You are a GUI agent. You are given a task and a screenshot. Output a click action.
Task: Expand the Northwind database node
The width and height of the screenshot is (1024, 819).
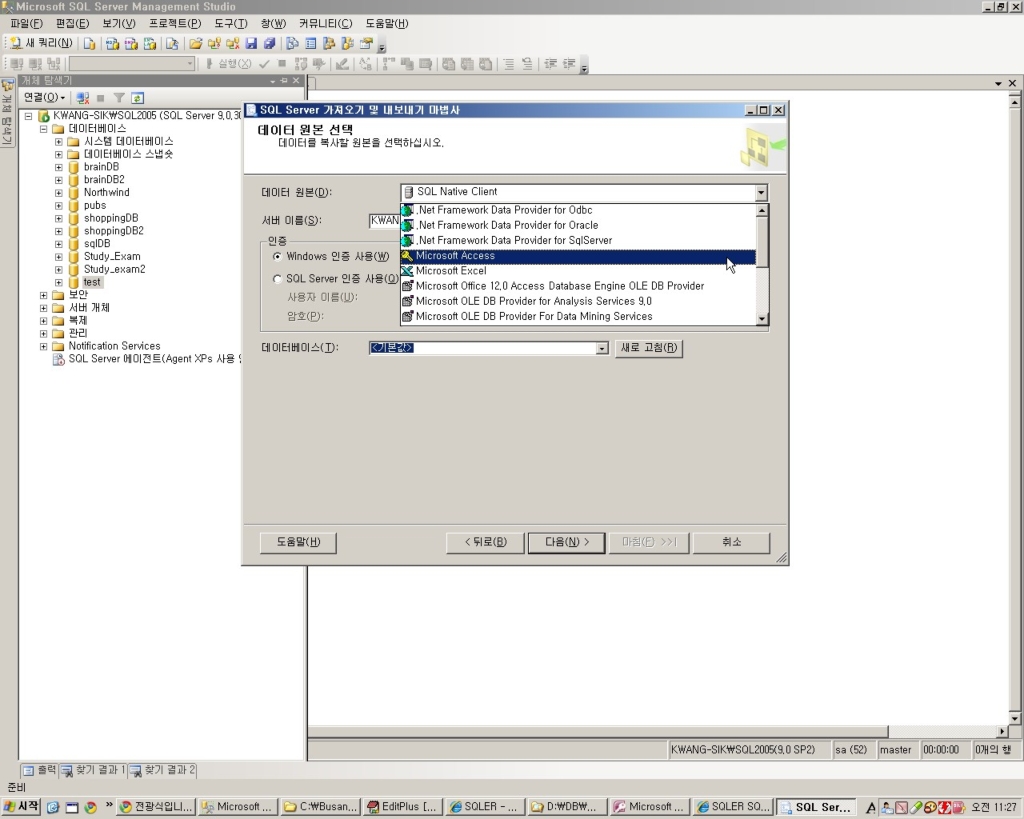59,193
